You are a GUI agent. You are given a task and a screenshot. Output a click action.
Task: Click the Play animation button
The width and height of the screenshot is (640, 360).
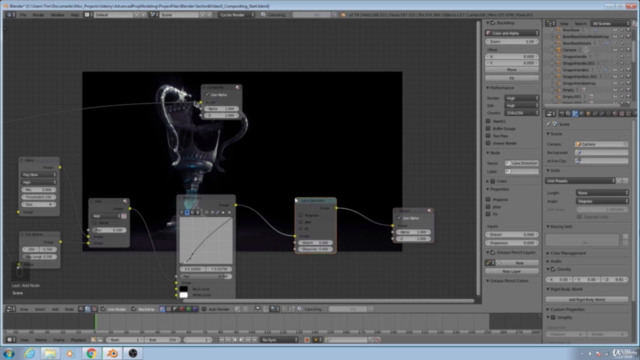[241, 340]
